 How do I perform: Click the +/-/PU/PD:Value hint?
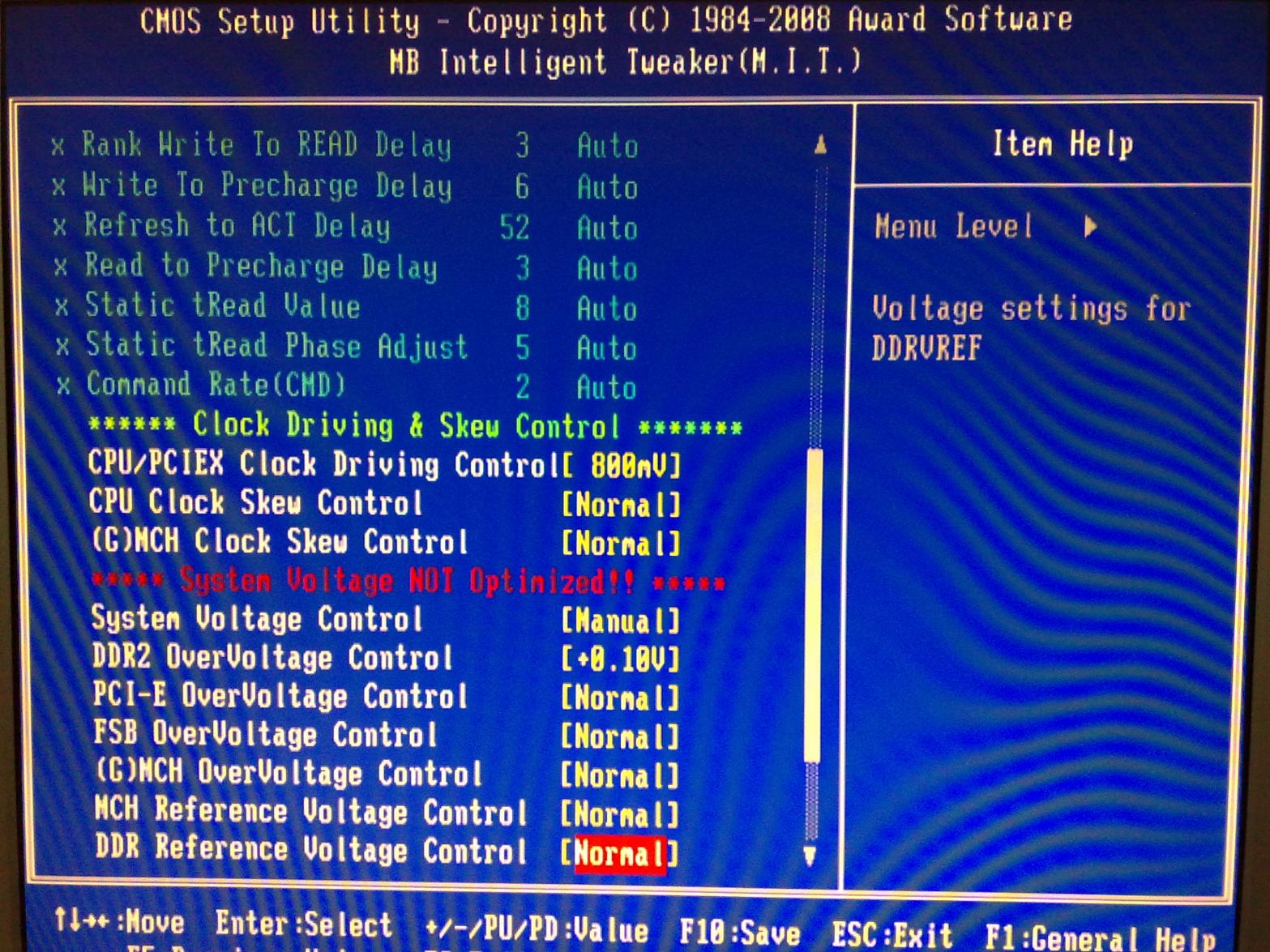537,930
